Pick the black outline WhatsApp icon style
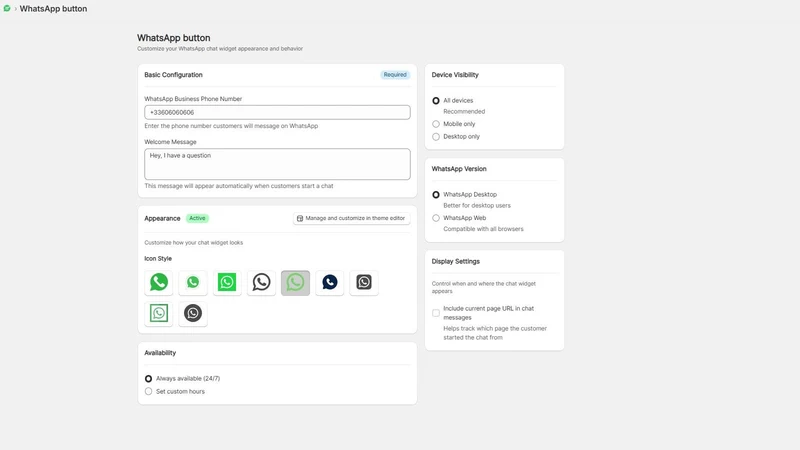The width and height of the screenshot is (800, 450). [x=261, y=282]
